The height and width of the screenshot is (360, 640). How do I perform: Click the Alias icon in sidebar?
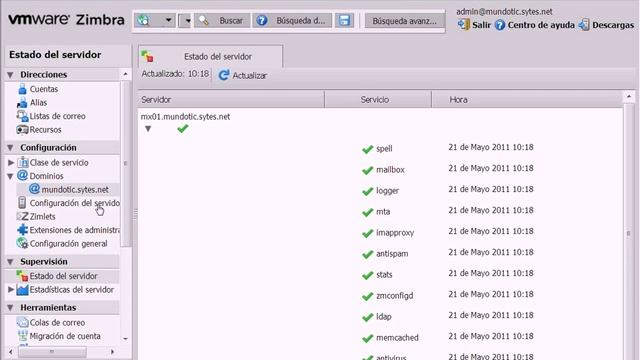tap(22, 103)
